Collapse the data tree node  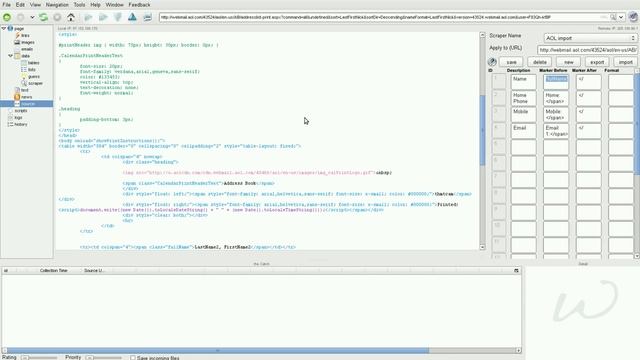click(x=10, y=56)
